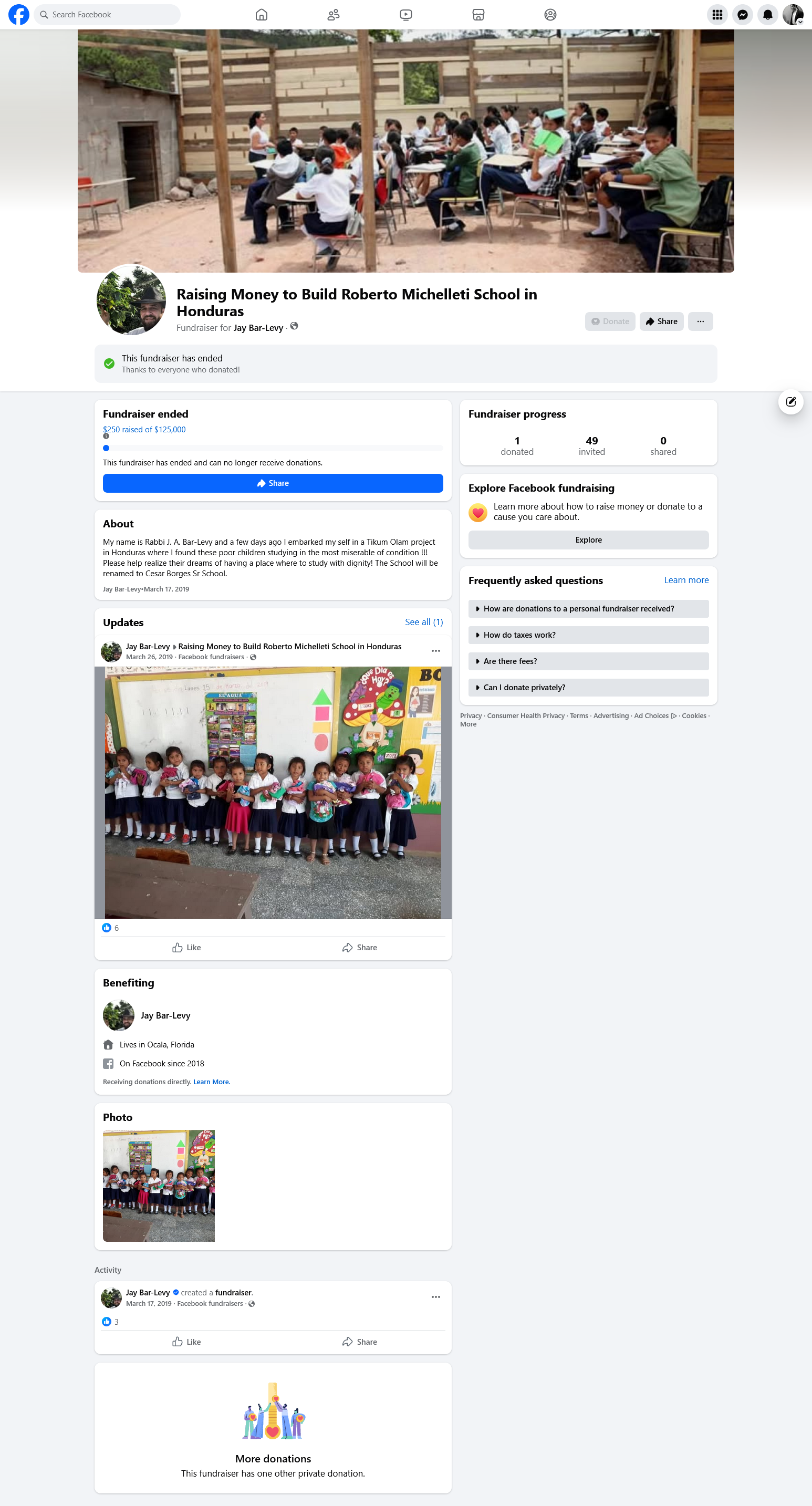Open the Ad Choices footer link
Viewport: 812px width, 1506px height.
655,715
